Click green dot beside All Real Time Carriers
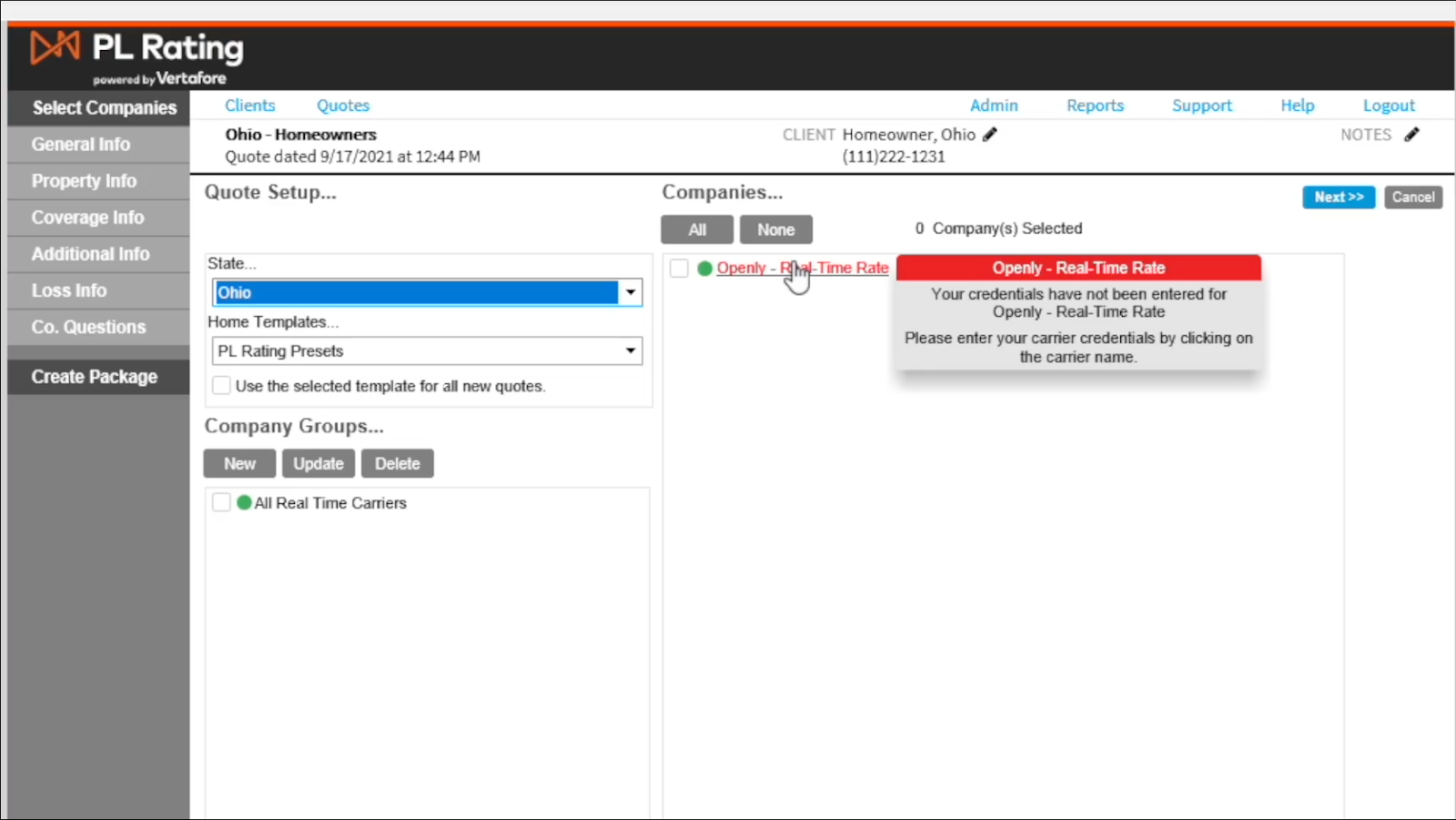This screenshot has height=820, width=1456. coord(244,502)
